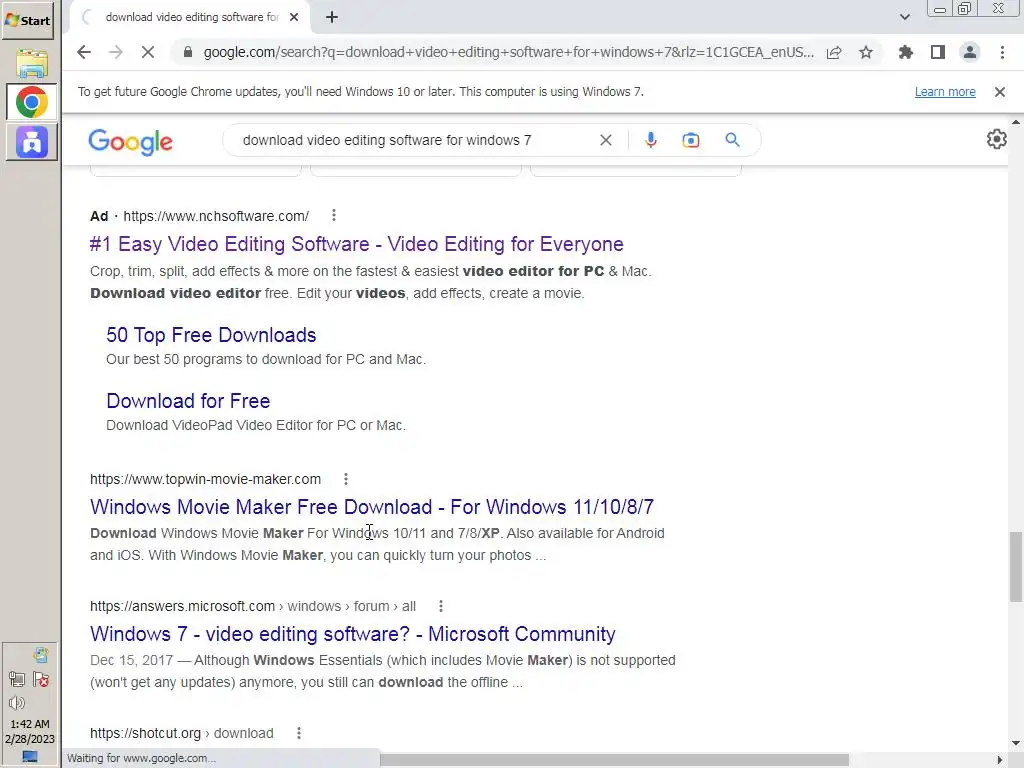1024x768 pixels.
Task: Open Windows Explorer from taskbar
Action: pyautogui.click(x=31, y=63)
